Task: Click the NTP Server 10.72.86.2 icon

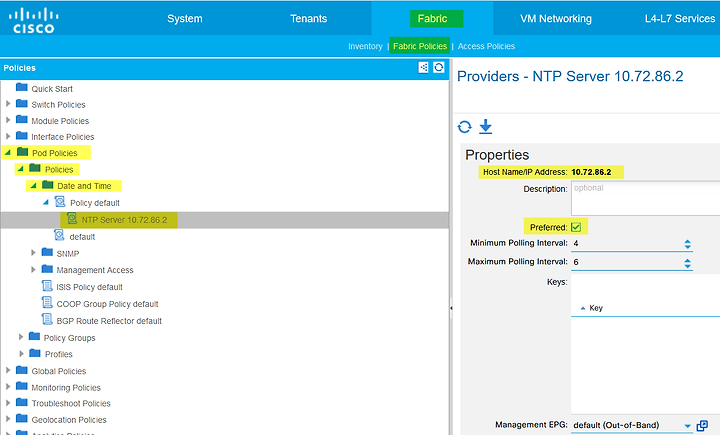Action: [x=72, y=219]
